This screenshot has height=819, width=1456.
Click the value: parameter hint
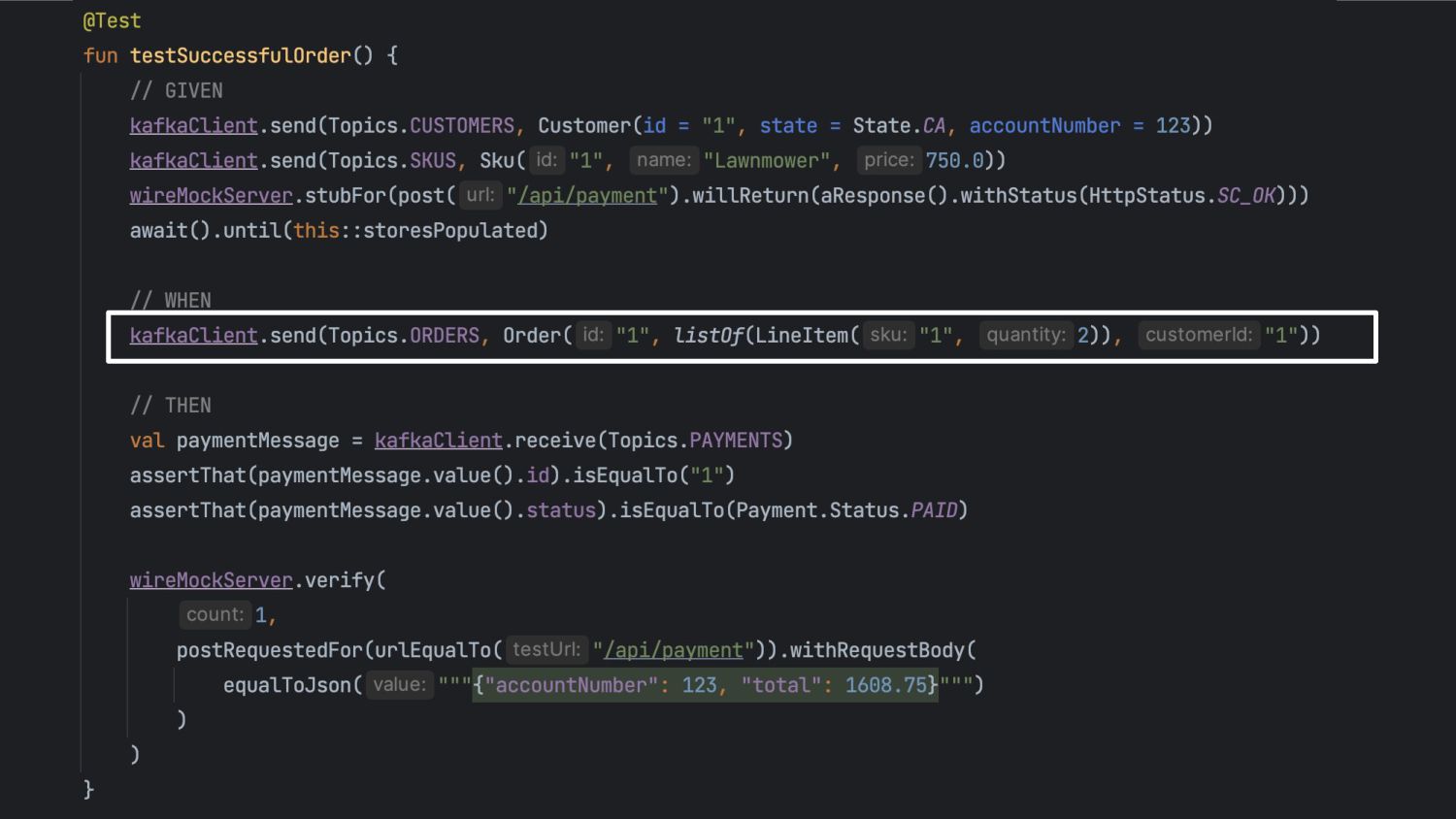(x=399, y=684)
